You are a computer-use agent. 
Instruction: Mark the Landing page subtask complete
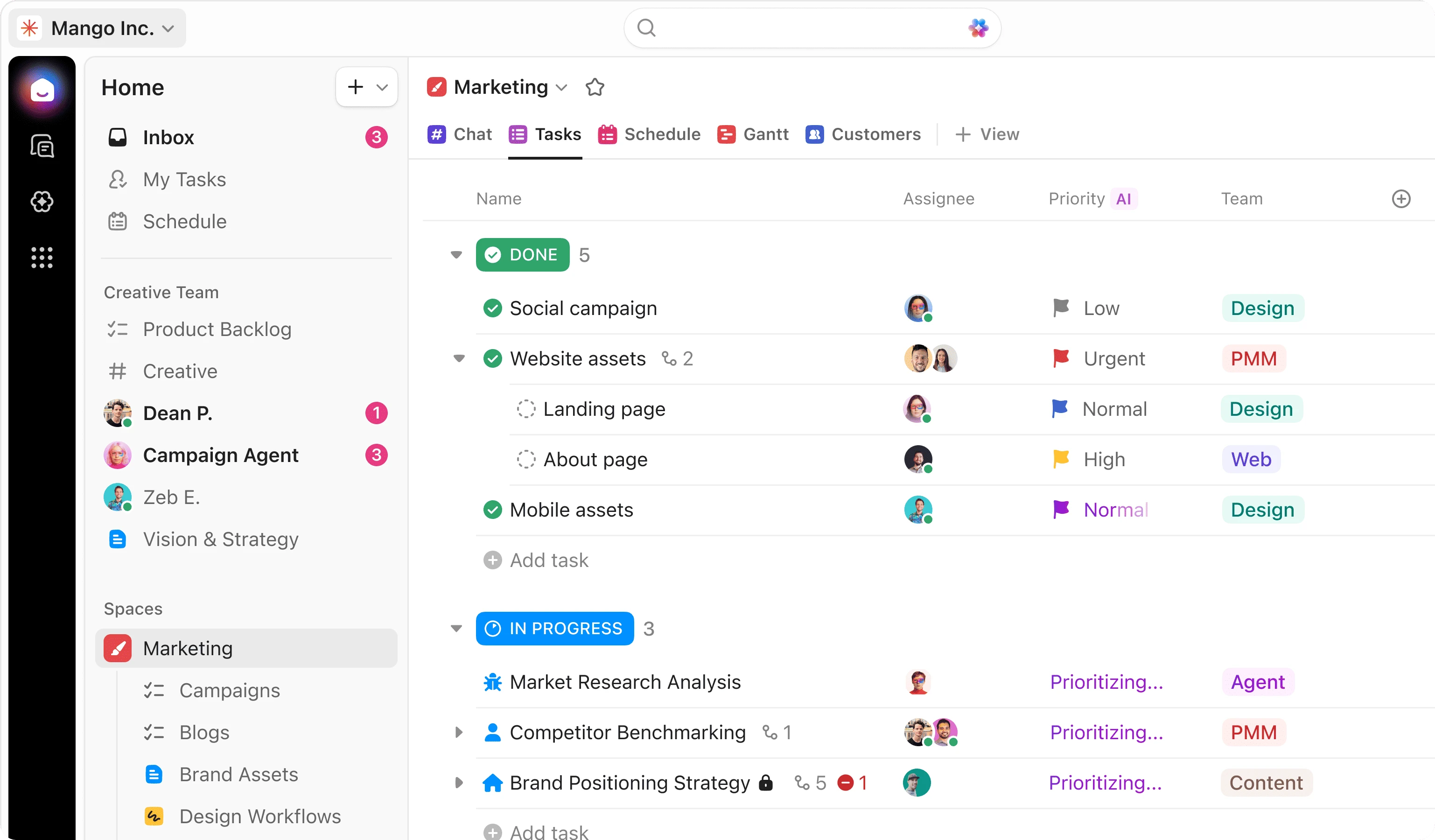click(525, 409)
